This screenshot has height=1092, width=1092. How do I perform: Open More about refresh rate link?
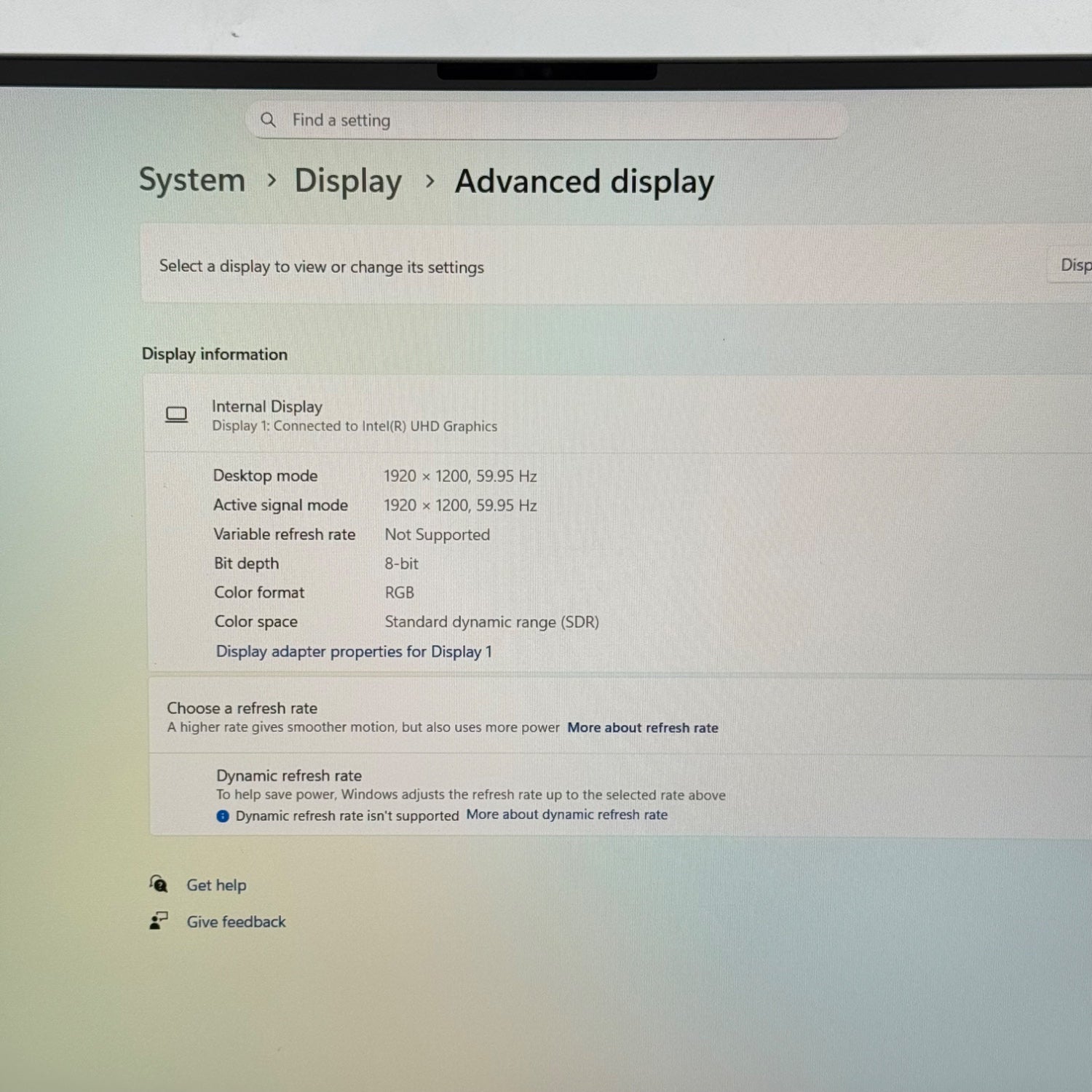pos(642,728)
